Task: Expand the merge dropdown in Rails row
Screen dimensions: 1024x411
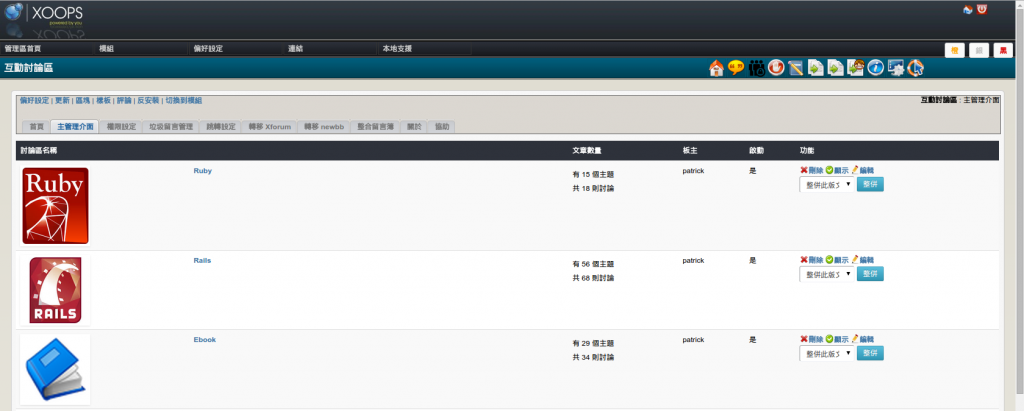Action: coord(826,274)
